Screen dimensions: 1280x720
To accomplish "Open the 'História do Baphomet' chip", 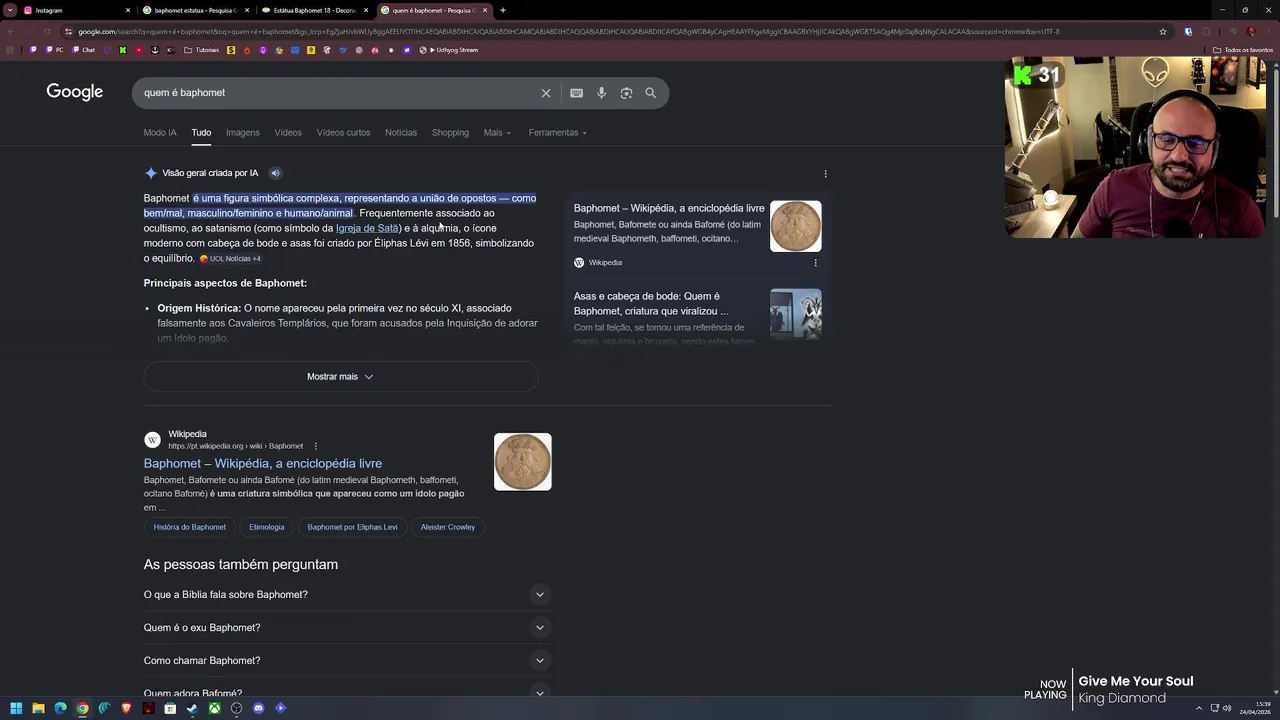I will pyautogui.click(x=189, y=527).
